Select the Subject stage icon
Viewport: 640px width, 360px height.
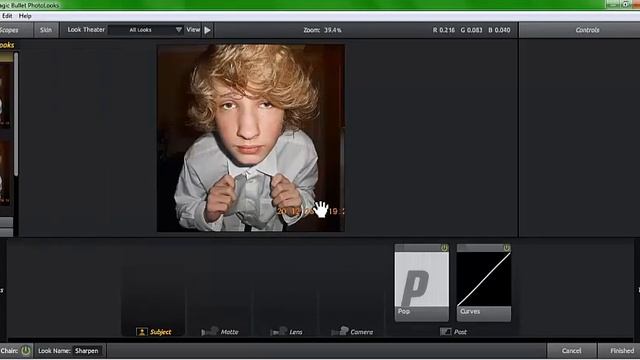142,332
